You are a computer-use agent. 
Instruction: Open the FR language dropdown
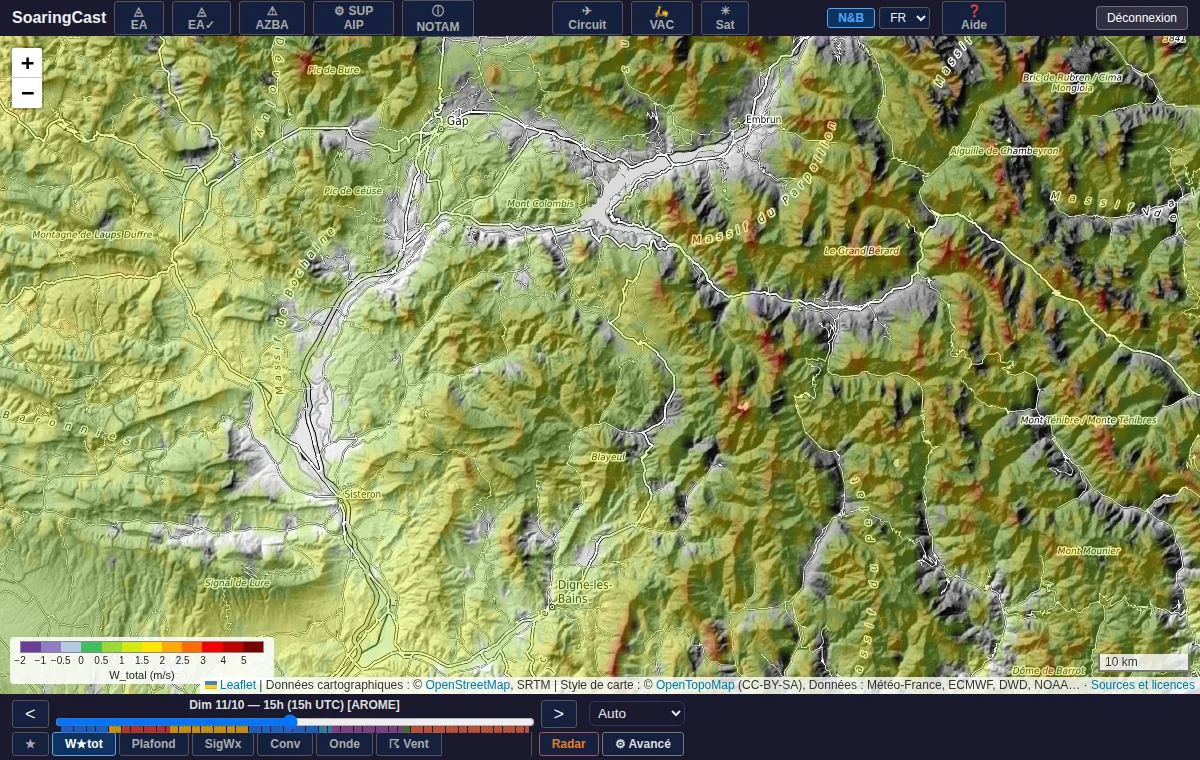pyautogui.click(x=904, y=18)
